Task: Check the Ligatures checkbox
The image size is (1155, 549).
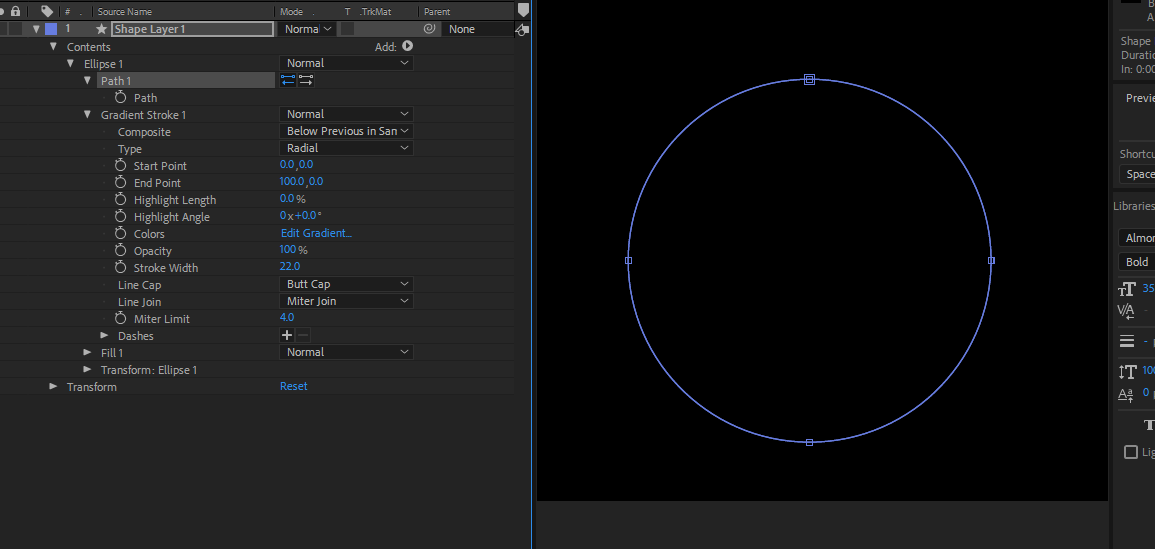Action: 1131,452
